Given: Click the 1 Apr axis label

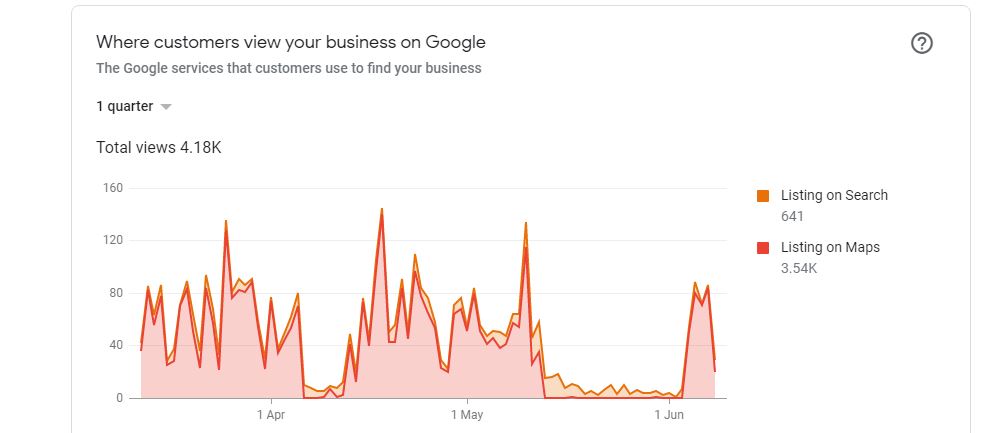Looking at the screenshot, I should [271, 415].
